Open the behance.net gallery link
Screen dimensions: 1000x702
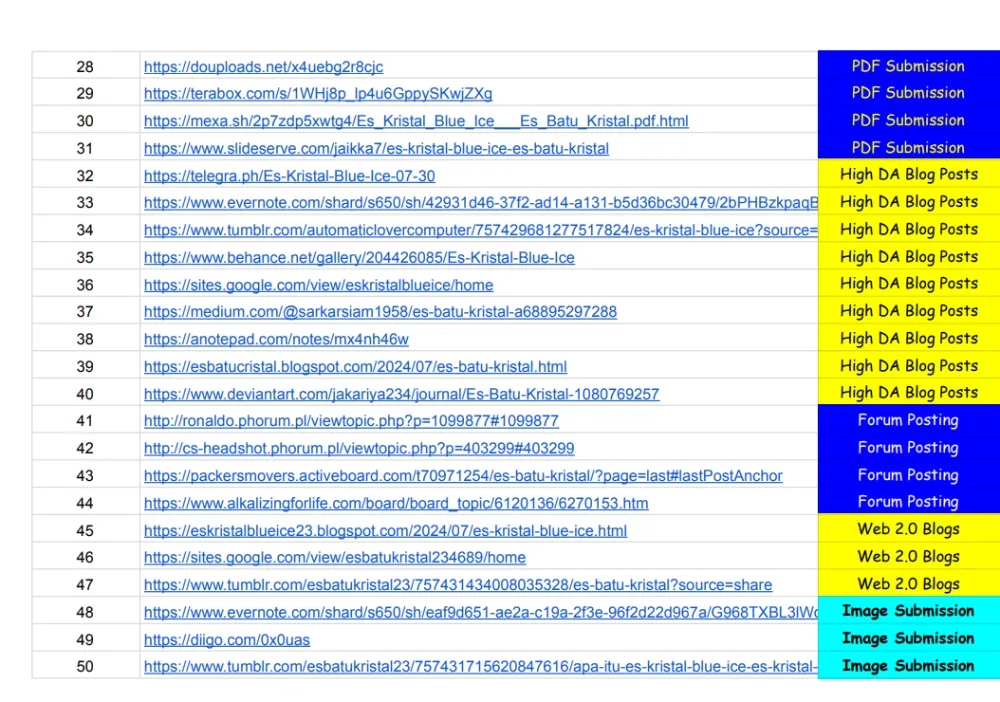point(359,258)
